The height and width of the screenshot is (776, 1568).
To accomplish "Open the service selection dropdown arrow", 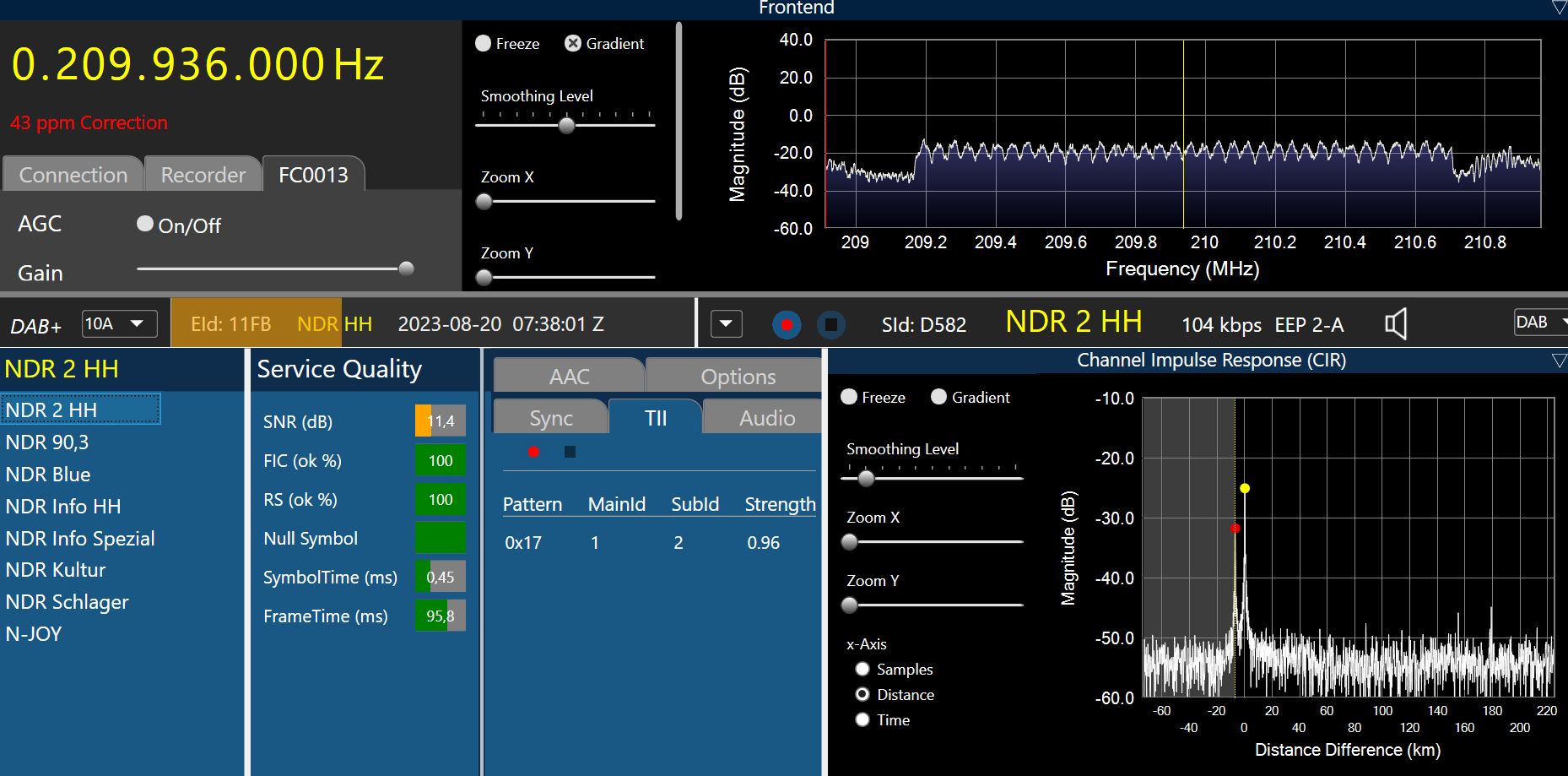I will (x=726, y=324).
